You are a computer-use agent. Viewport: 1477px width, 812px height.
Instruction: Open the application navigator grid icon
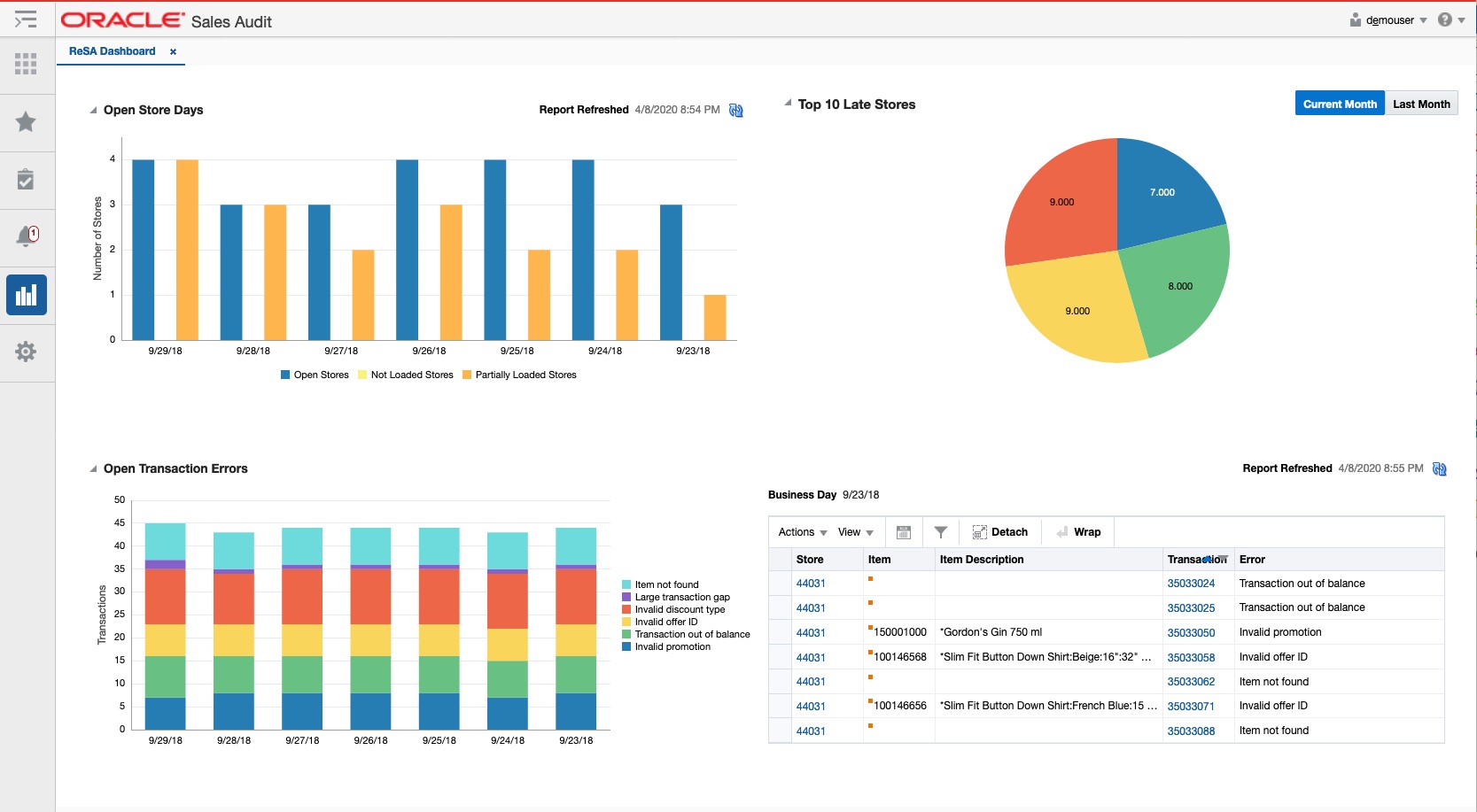pyautogui.click(x=25, y=64)
